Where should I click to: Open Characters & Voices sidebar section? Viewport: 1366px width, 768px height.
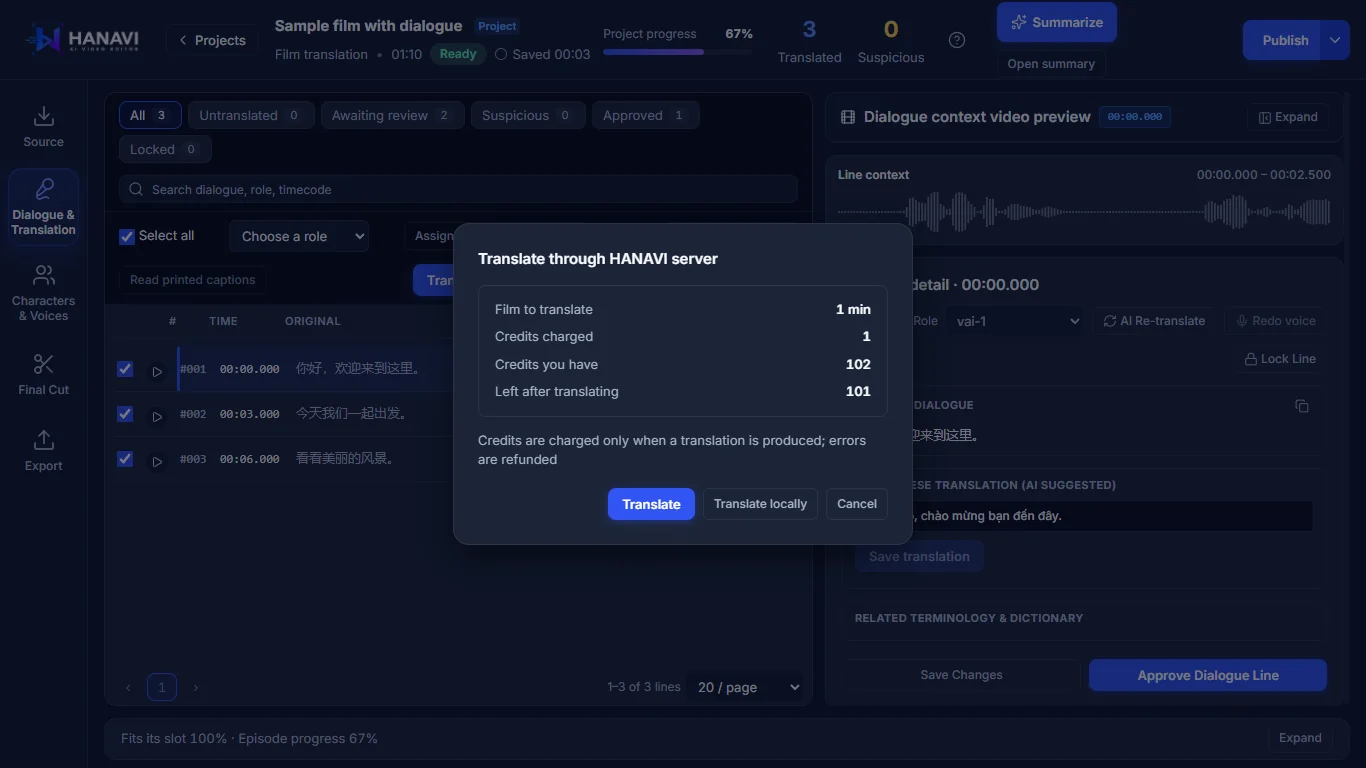43,293
